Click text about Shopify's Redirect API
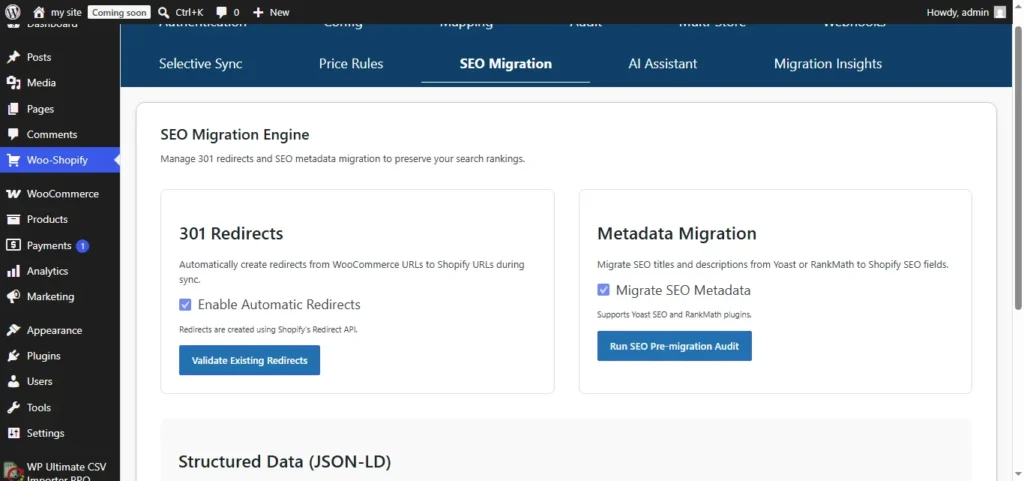The image size is (1024, 481). pos(268,330)
